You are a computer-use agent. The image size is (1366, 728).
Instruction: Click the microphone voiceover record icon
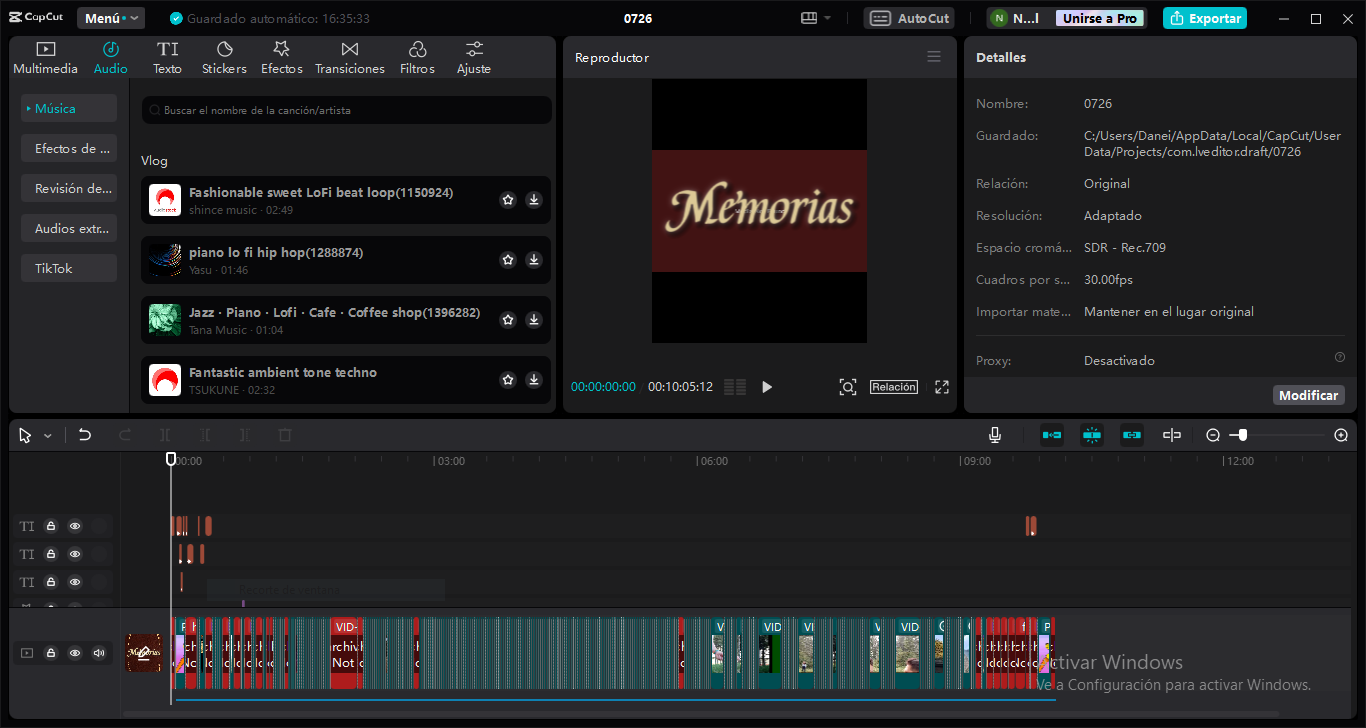[995, 435]
